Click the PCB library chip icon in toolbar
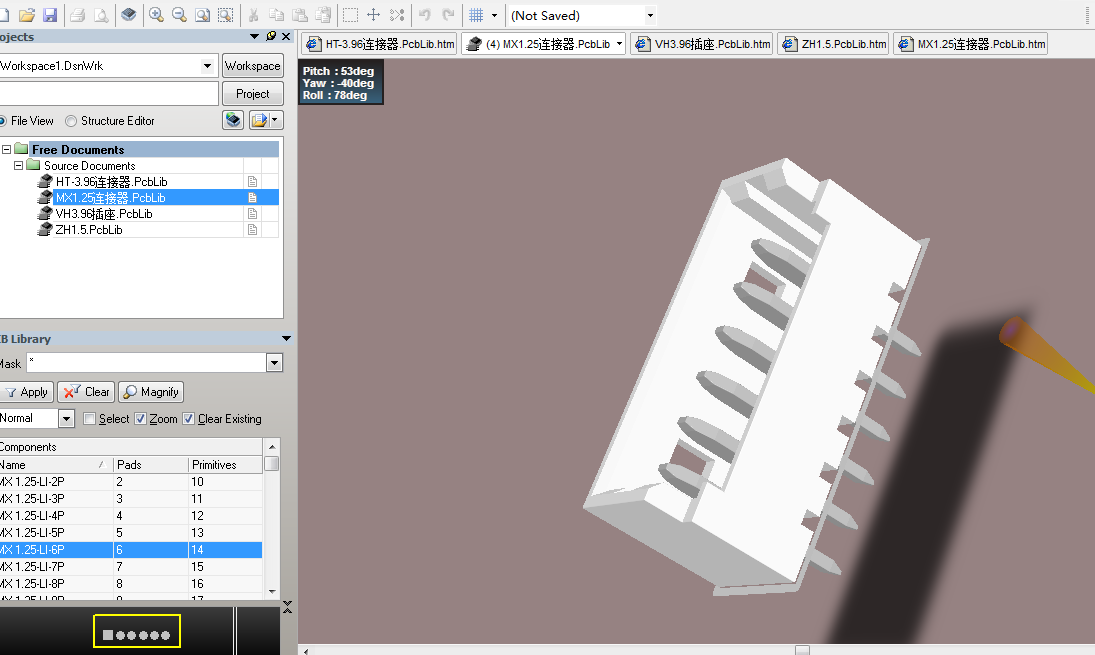 click(128, 15)
